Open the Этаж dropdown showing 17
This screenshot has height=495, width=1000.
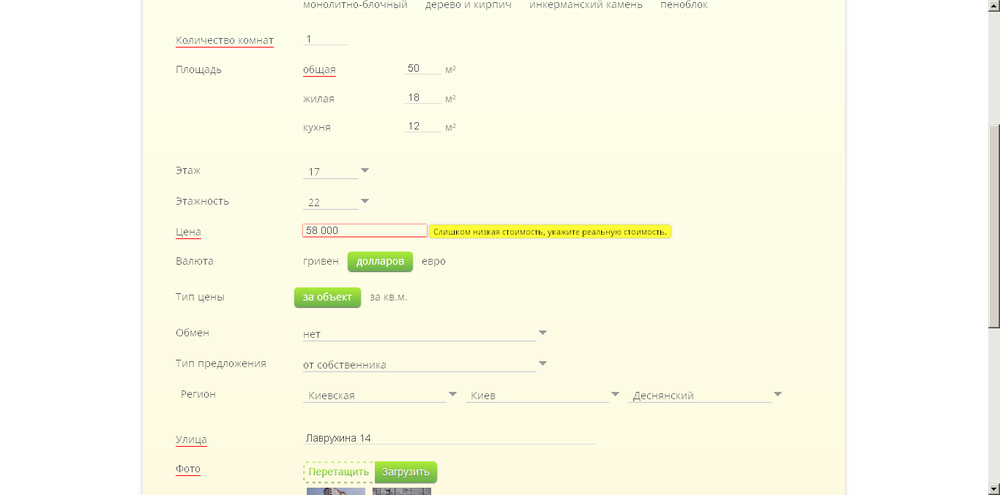pos(336,172)
